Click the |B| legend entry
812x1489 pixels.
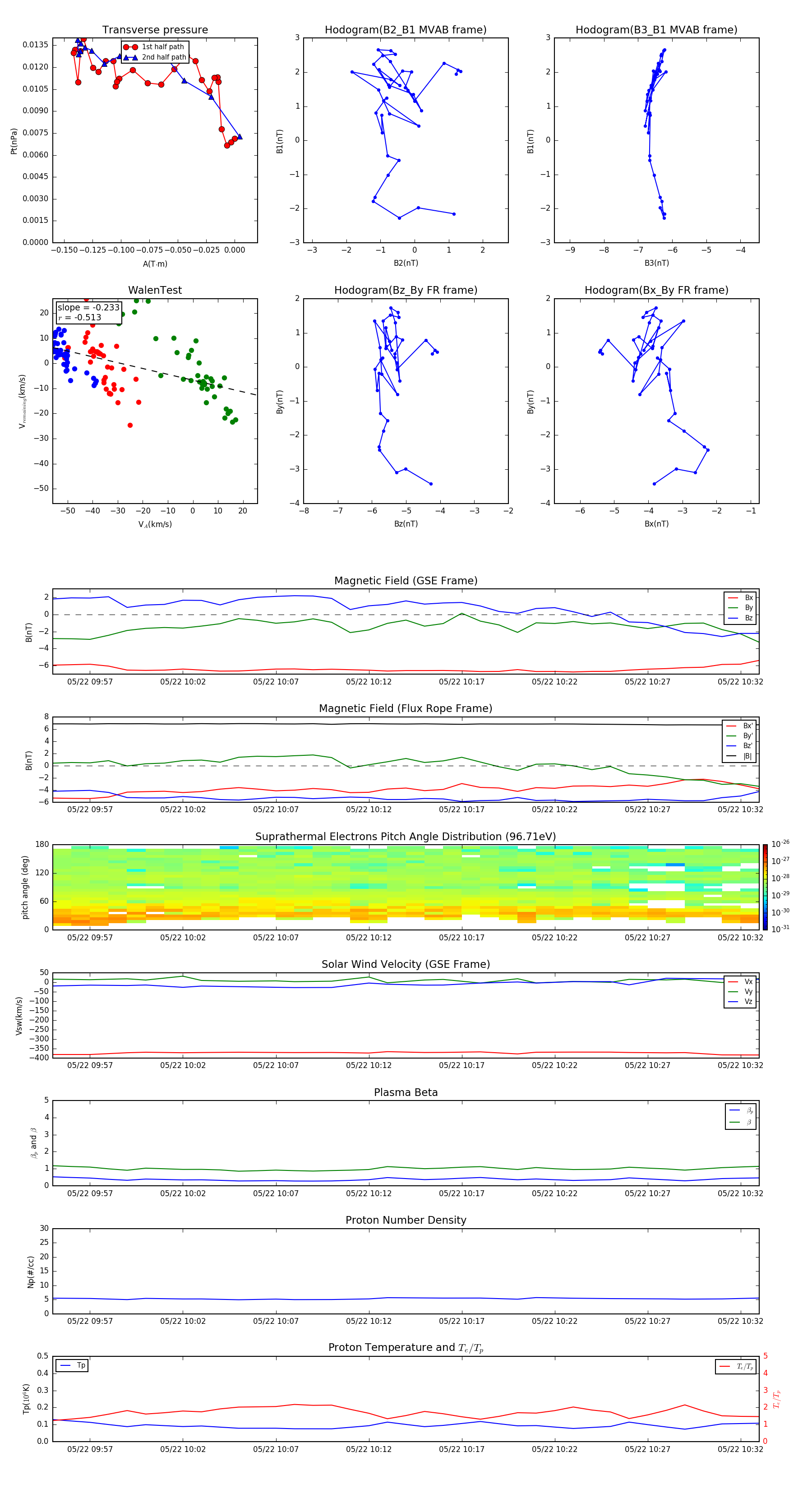coord(740,756)
